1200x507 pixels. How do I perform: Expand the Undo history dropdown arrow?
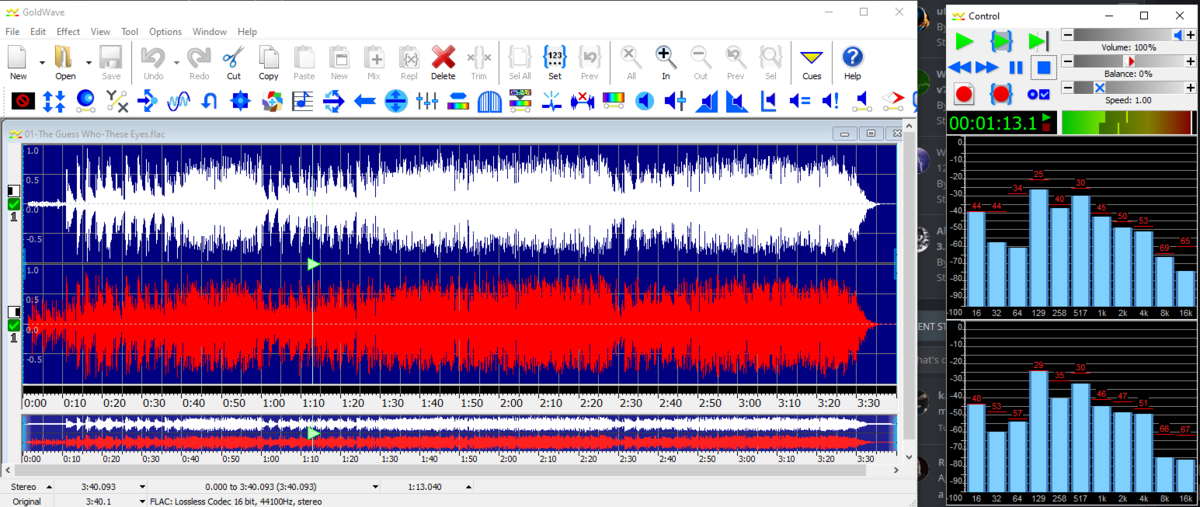coord(176,62)
